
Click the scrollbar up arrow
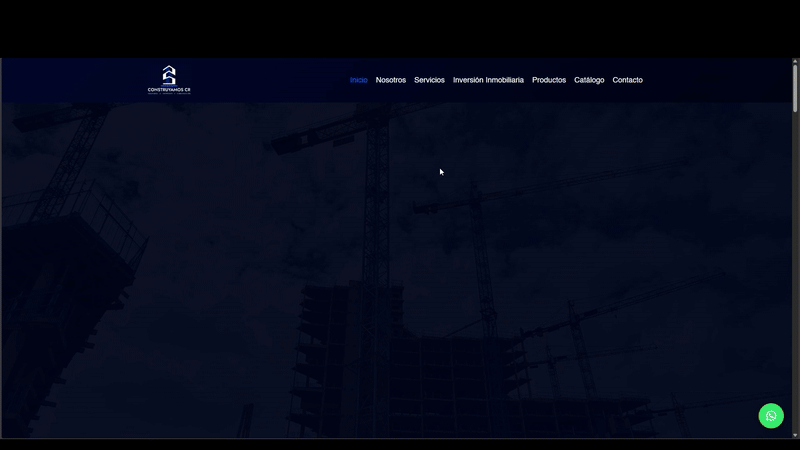coord(796,62)
